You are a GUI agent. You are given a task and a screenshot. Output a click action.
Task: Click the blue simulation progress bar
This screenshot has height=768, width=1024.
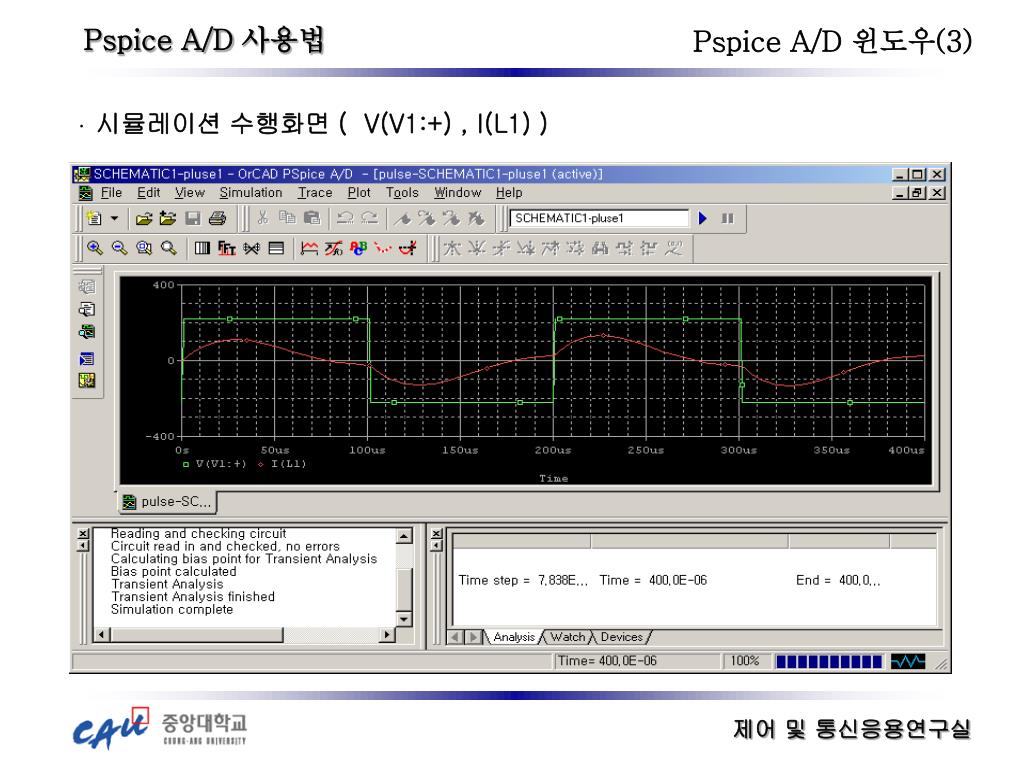pos(829,662)
